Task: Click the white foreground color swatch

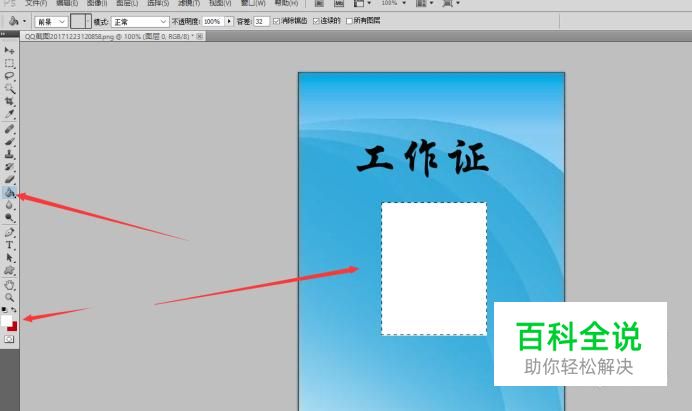Action: click(x=6, y=321)
